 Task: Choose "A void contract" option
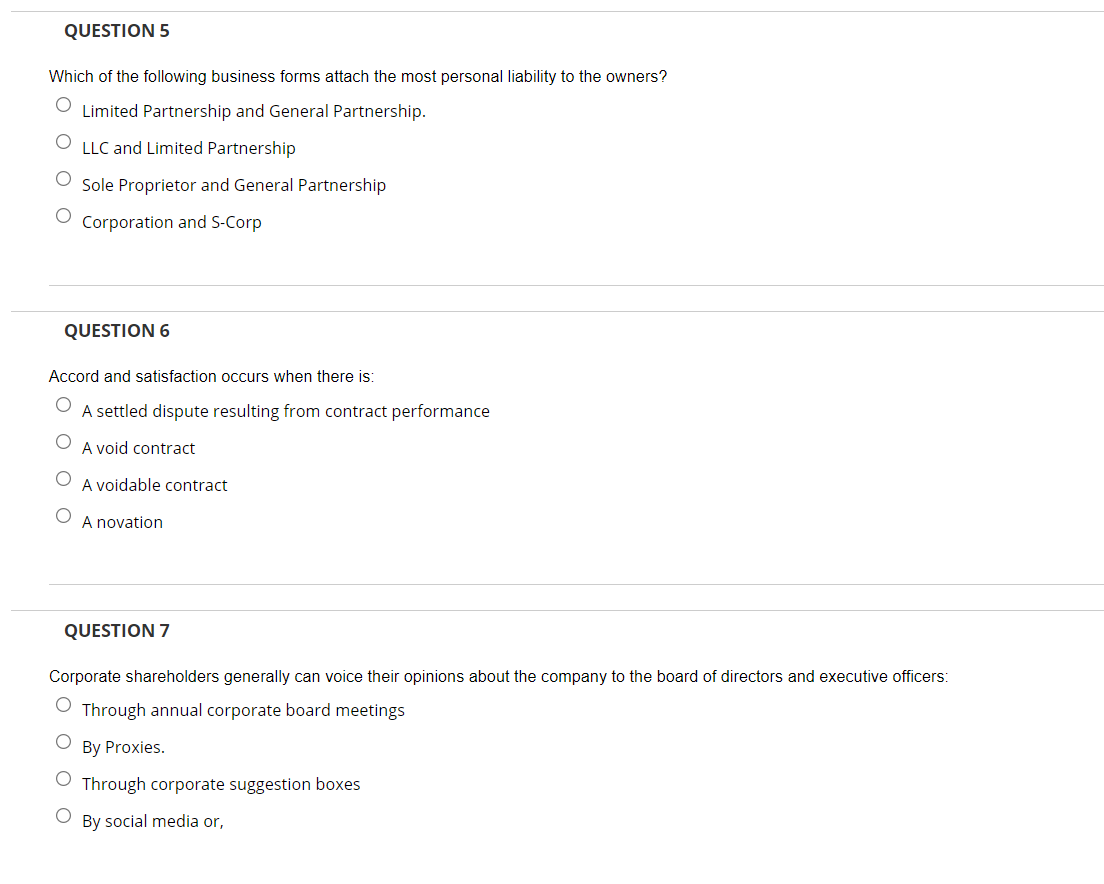tap(63, 441)
